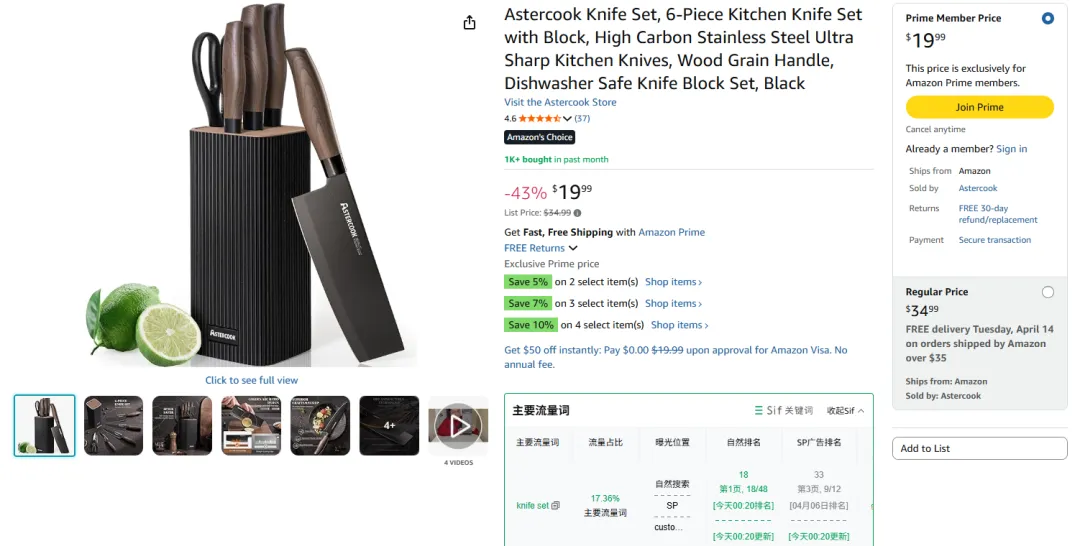The image size is (1080, 546).
Task: Click the star rating icons
Action: (x=540, y=119)
